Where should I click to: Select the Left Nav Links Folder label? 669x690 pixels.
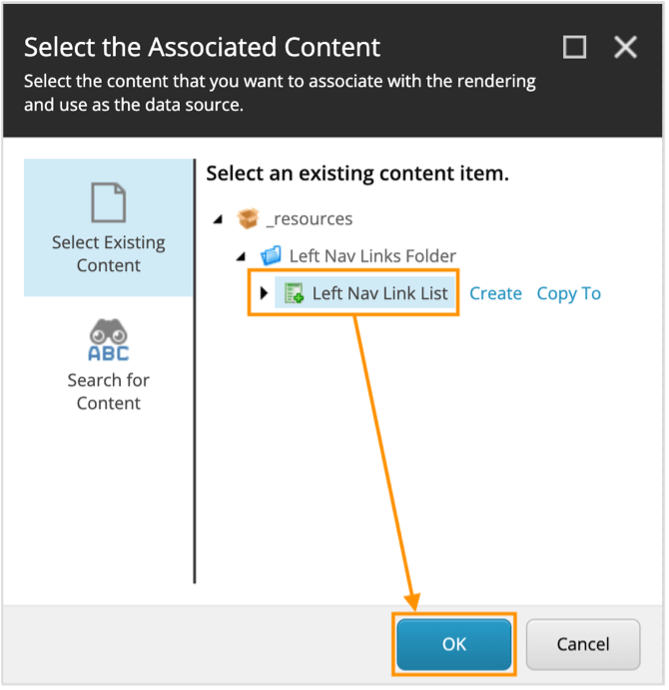372,255
